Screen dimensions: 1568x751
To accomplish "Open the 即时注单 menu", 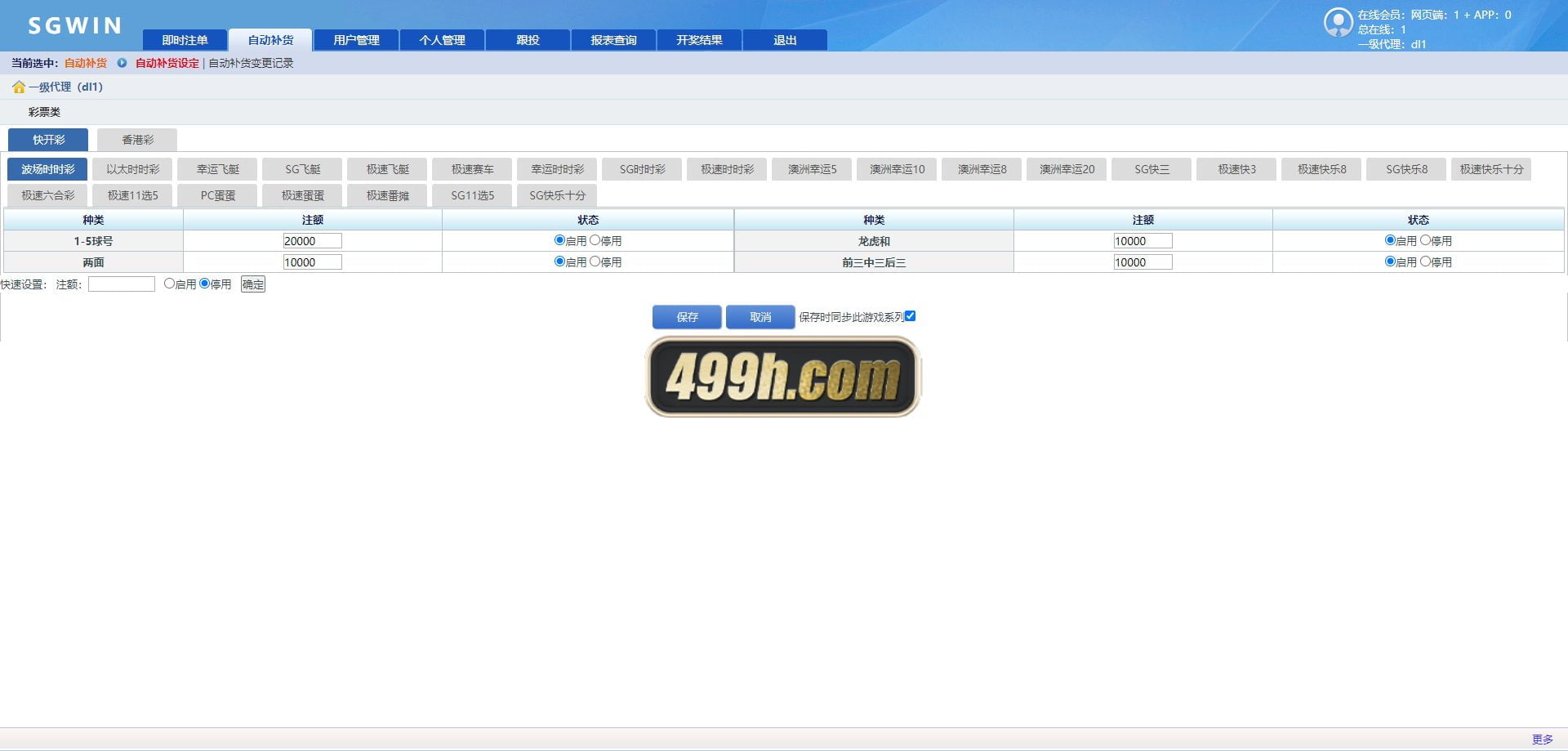I will pyautogui.click(x=185, y=40).
